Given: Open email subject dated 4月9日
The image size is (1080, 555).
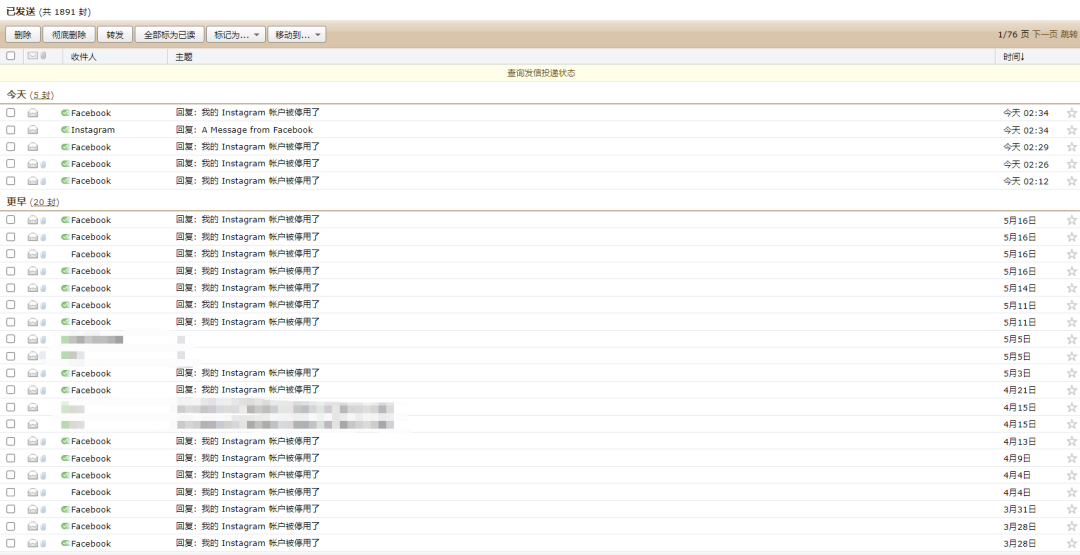Looking at the screenshot, I should pos(248,459).
